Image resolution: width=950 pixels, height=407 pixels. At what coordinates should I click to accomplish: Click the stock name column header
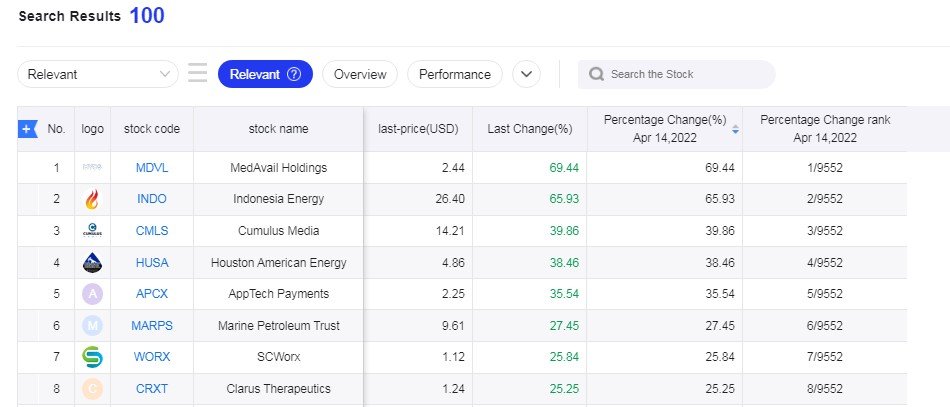[279, 129]
